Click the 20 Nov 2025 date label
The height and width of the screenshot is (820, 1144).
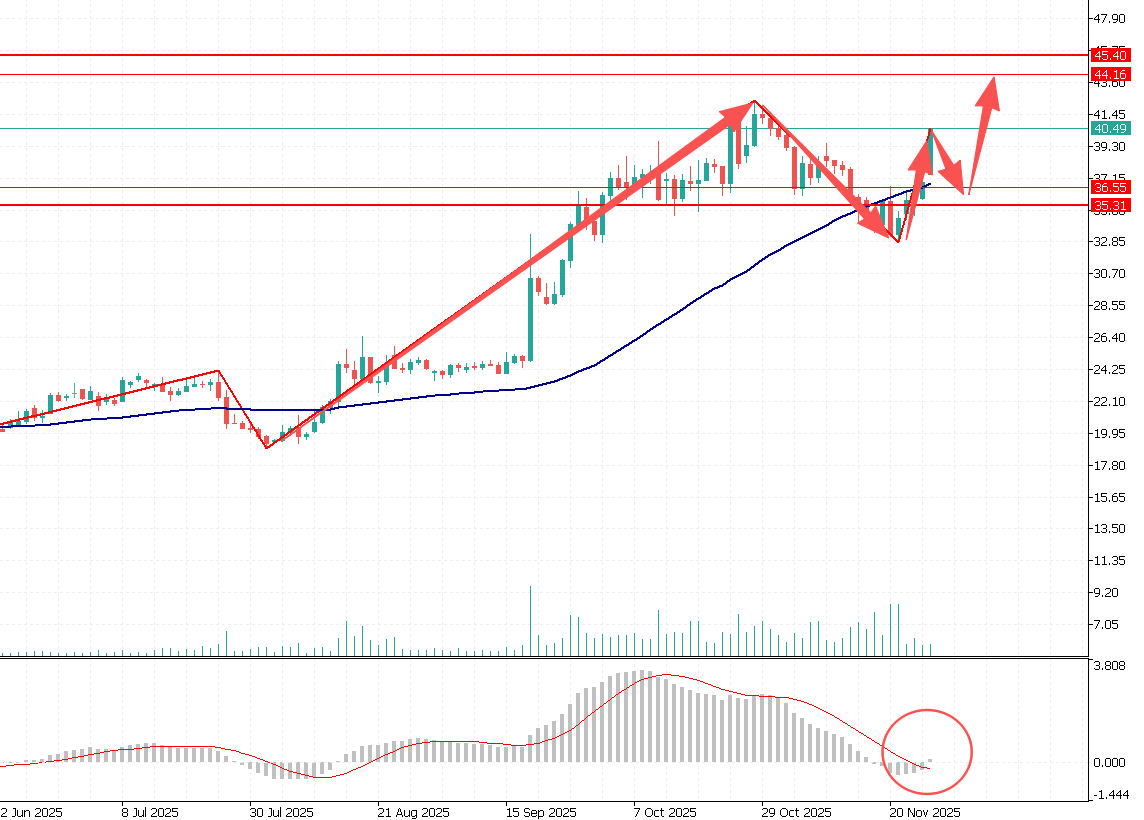924,813
